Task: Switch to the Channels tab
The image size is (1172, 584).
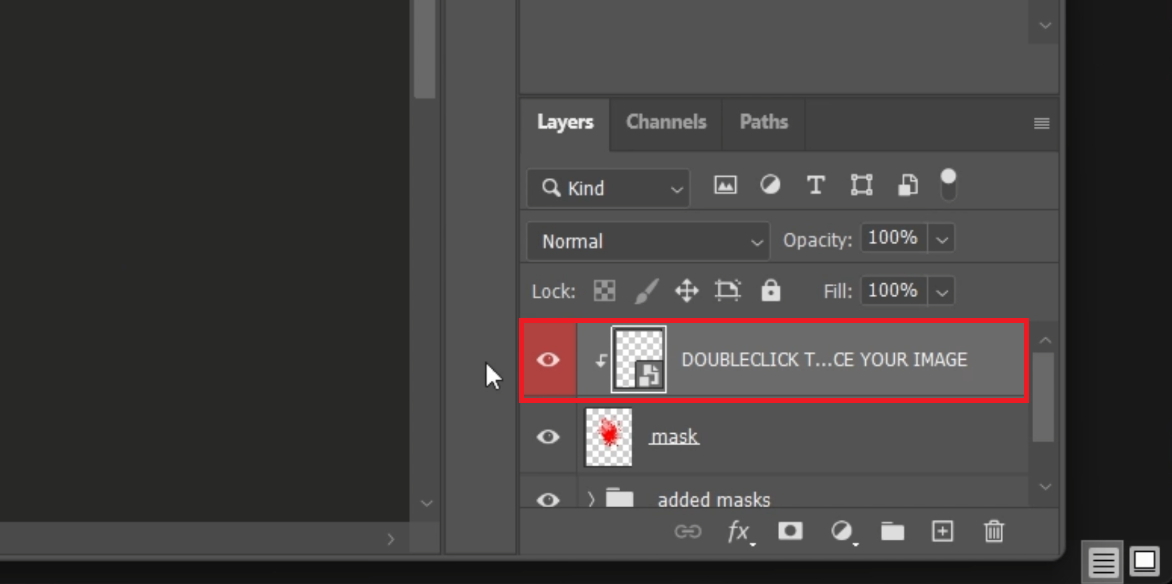Action: tap(666, 123)
